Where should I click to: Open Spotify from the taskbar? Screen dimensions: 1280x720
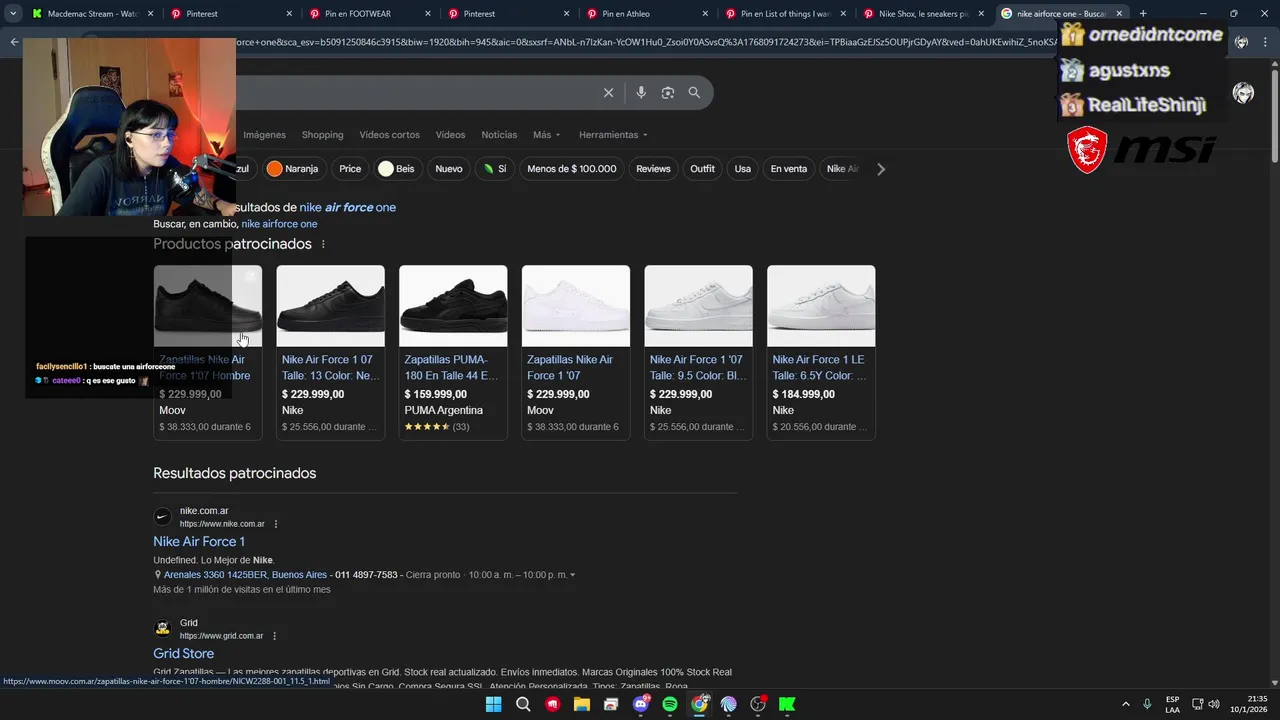(x=670, y=704)
